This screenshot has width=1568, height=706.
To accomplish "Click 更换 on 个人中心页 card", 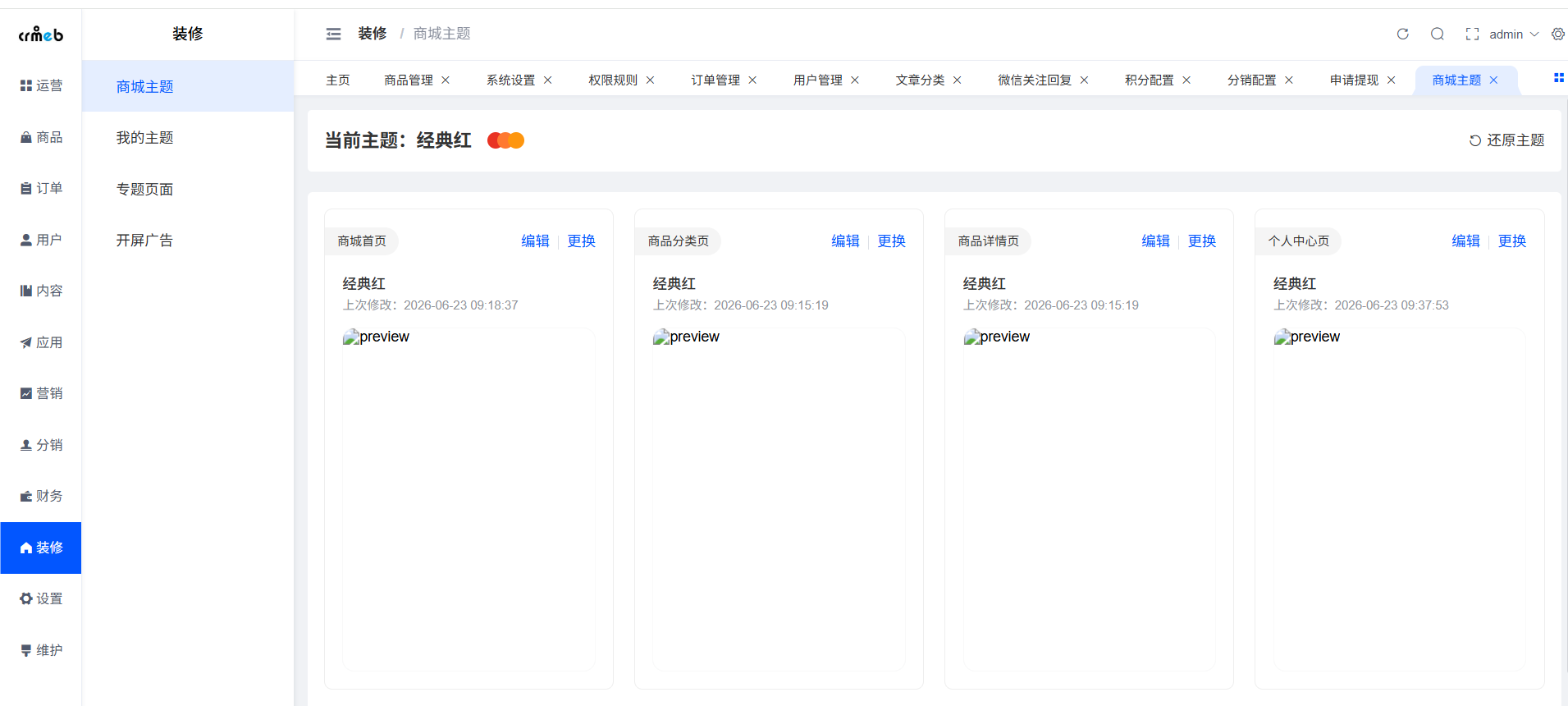I will coord(1512,241).
